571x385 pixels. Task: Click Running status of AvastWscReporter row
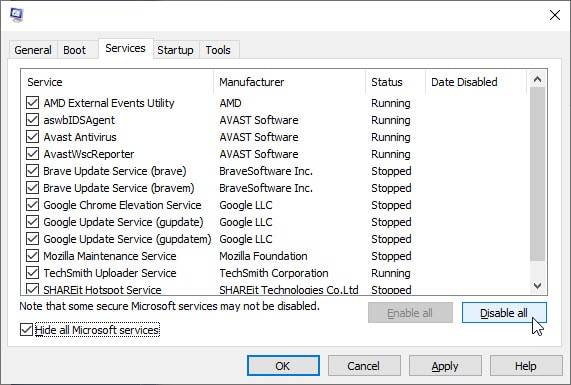click(x=391, y=154)
